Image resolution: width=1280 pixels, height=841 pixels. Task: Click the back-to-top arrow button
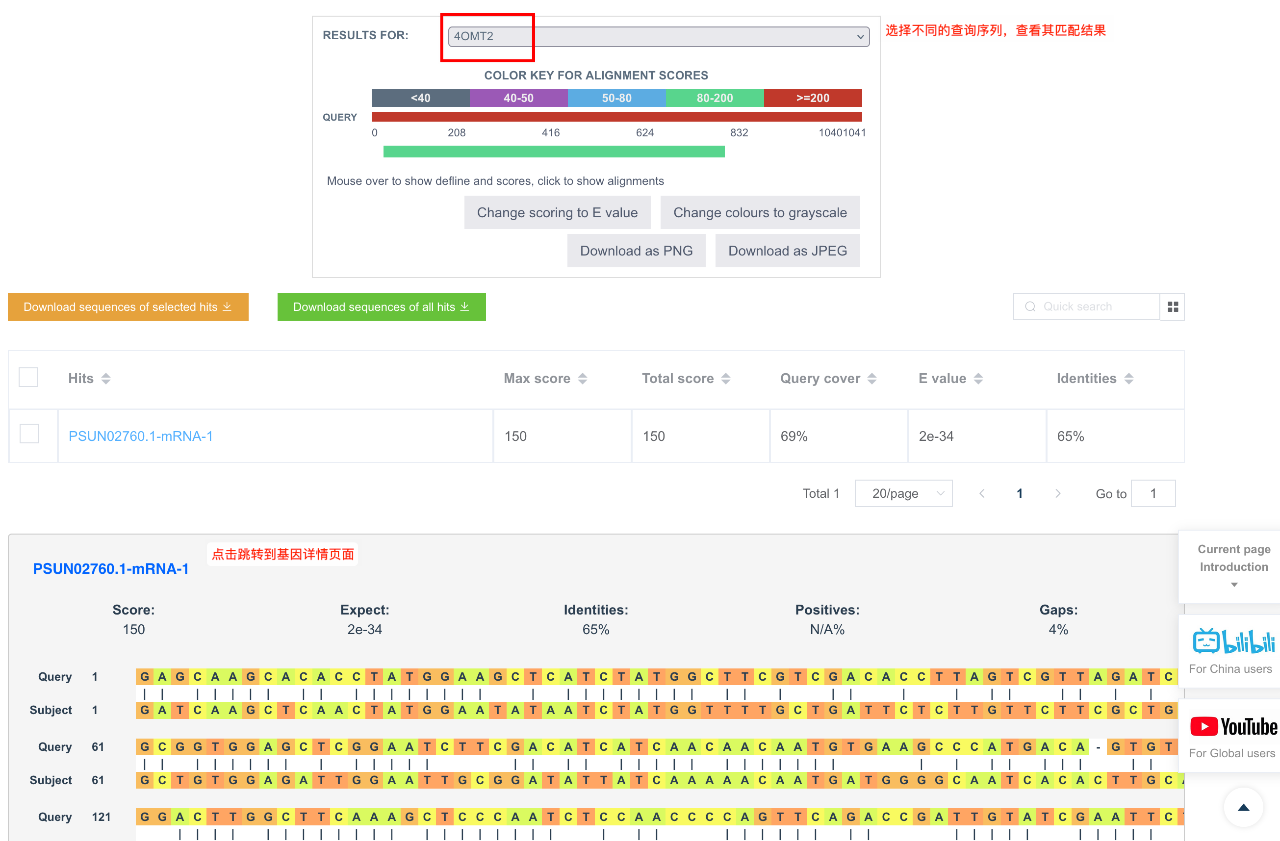tap(1243, 807)
